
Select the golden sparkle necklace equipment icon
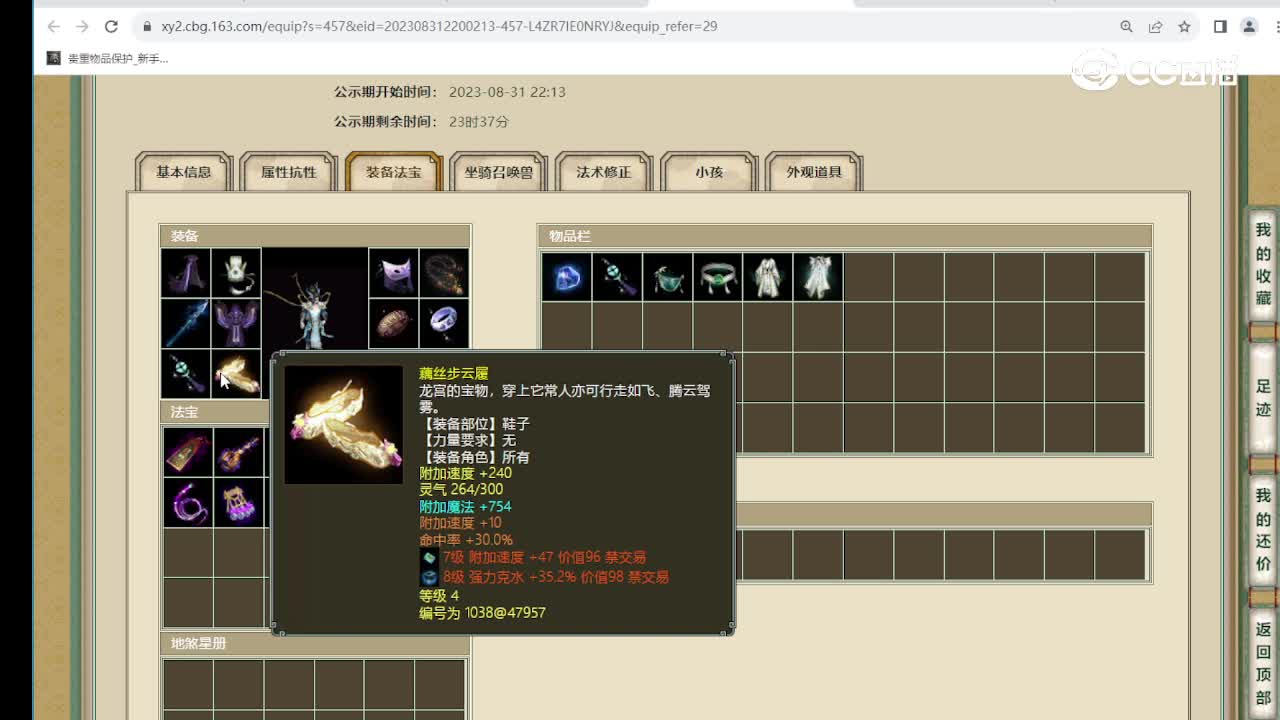click(x=444, y=274)
